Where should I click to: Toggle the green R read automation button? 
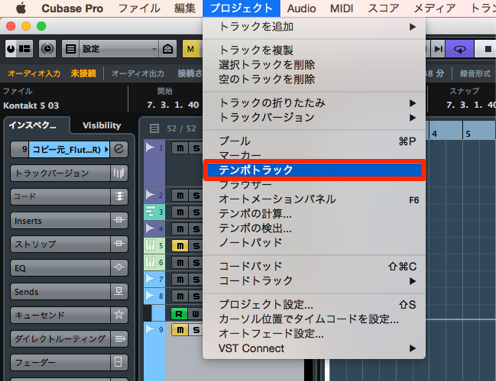click(179, 313)
